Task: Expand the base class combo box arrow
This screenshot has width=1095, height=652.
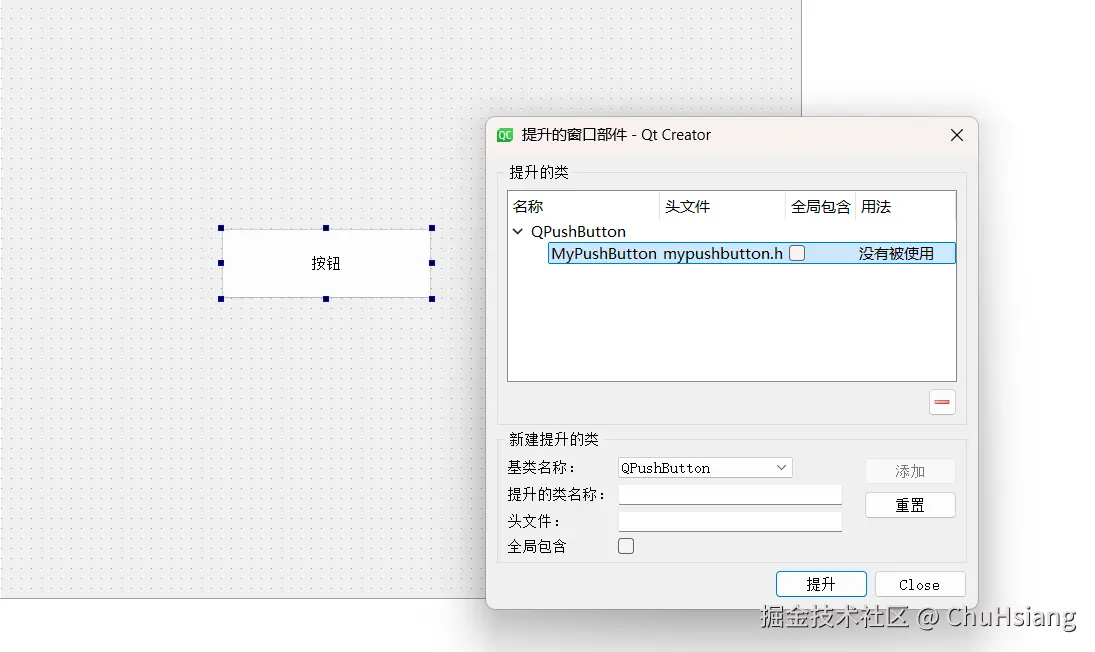Action: pos(781,467)
